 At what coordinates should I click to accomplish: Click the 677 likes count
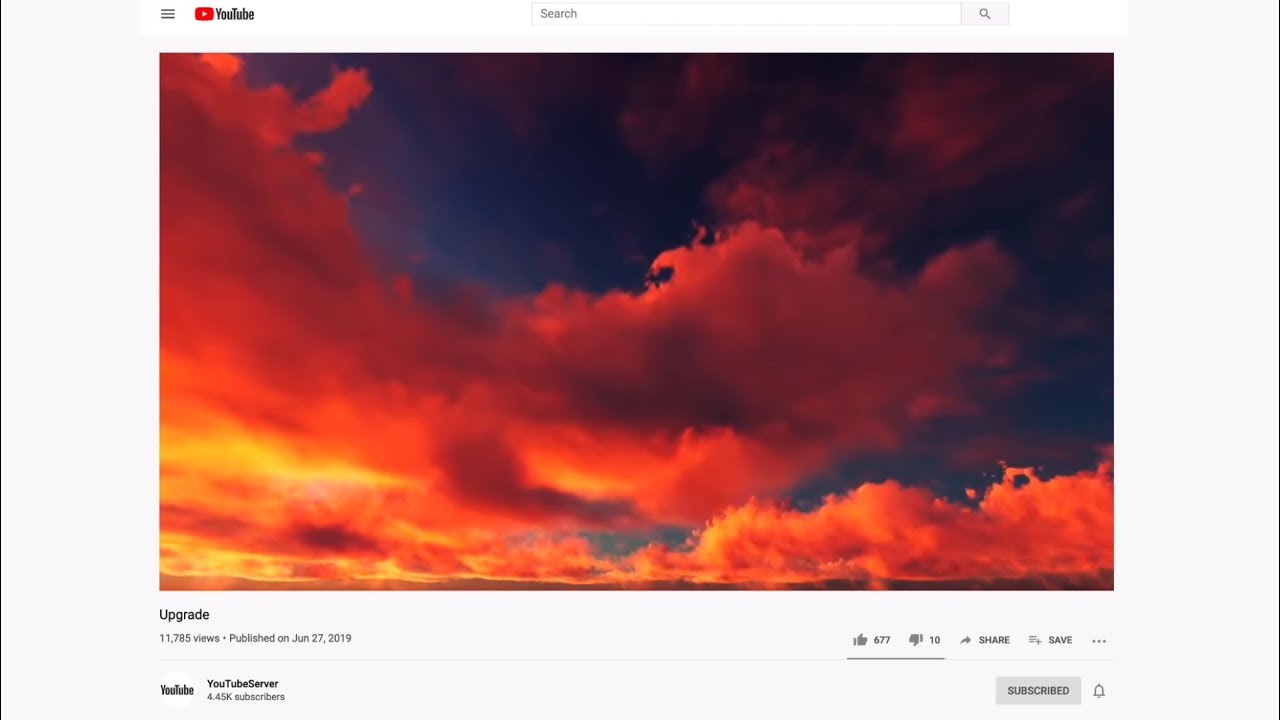tap(882, 640)
